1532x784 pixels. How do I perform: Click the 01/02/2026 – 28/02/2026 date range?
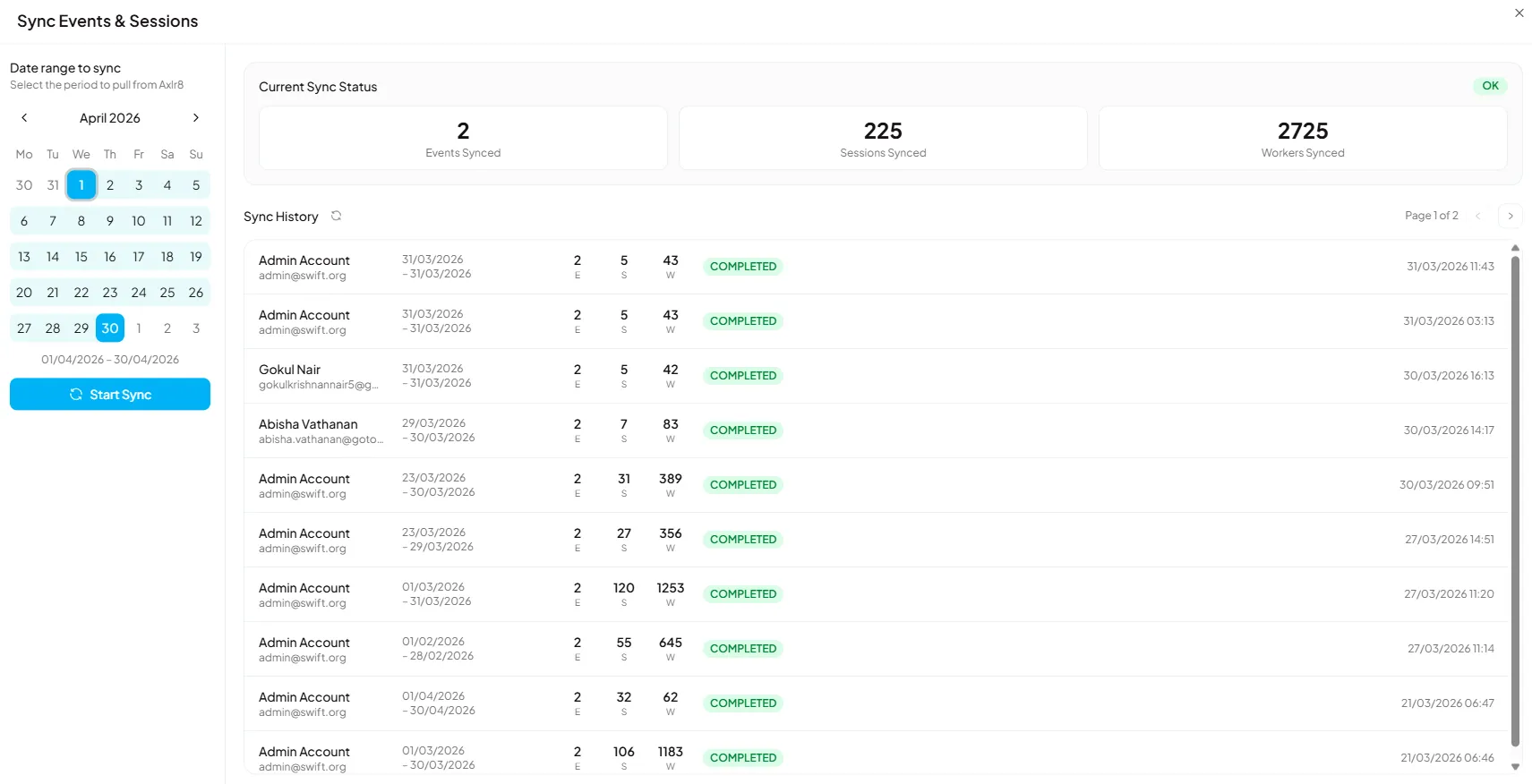click(438, 649)
